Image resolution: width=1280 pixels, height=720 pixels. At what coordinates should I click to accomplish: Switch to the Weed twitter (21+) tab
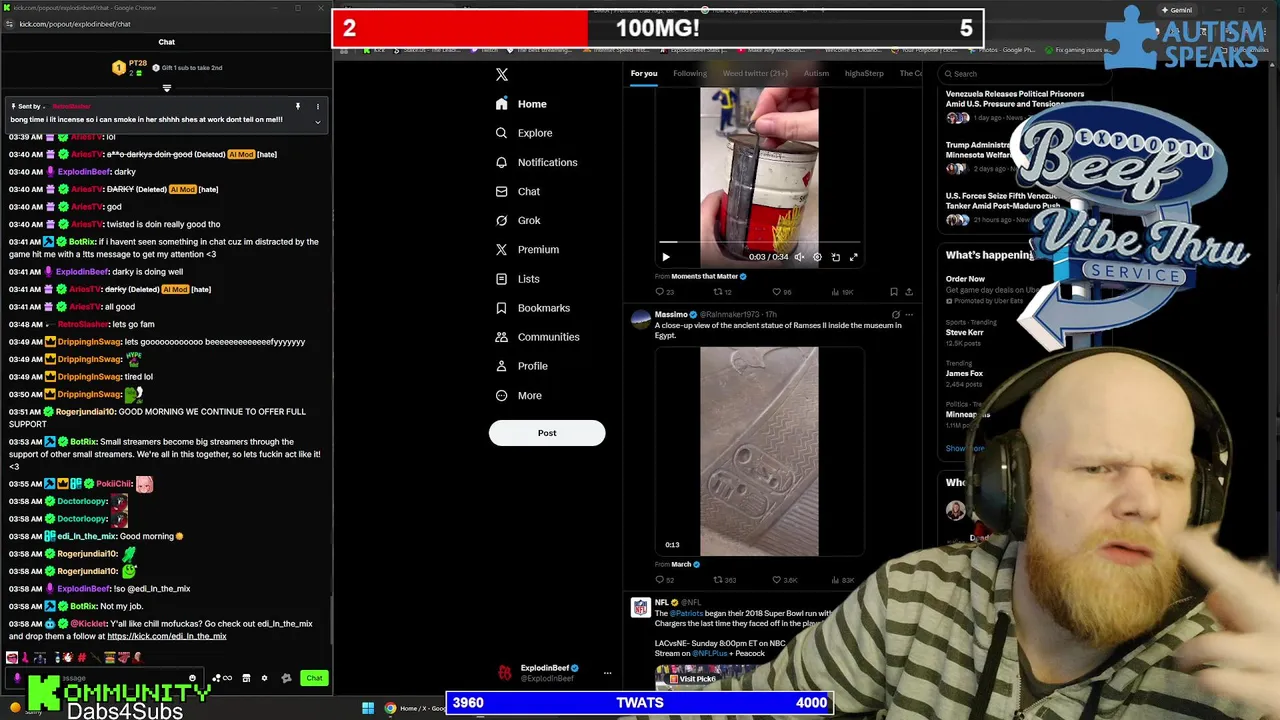(755, 73)
